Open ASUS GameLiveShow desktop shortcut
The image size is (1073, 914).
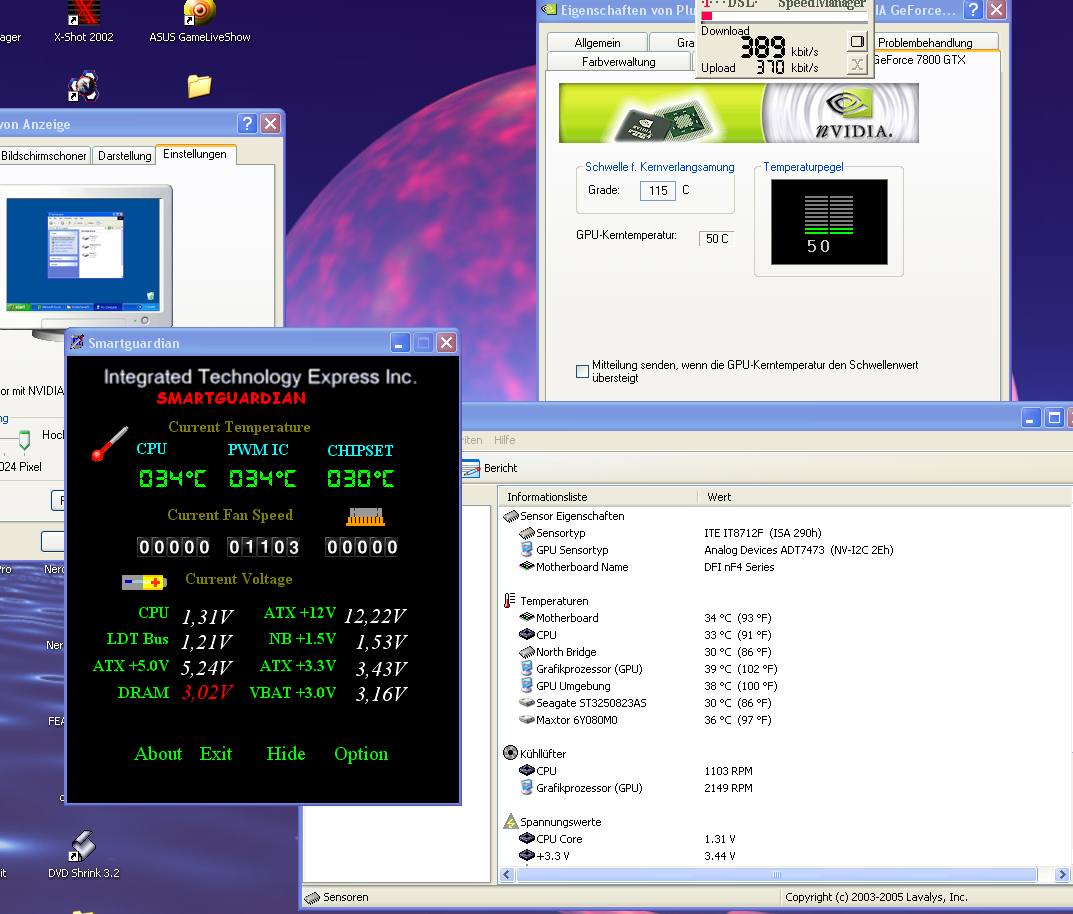pyautogui.click(x=199, y=22)
